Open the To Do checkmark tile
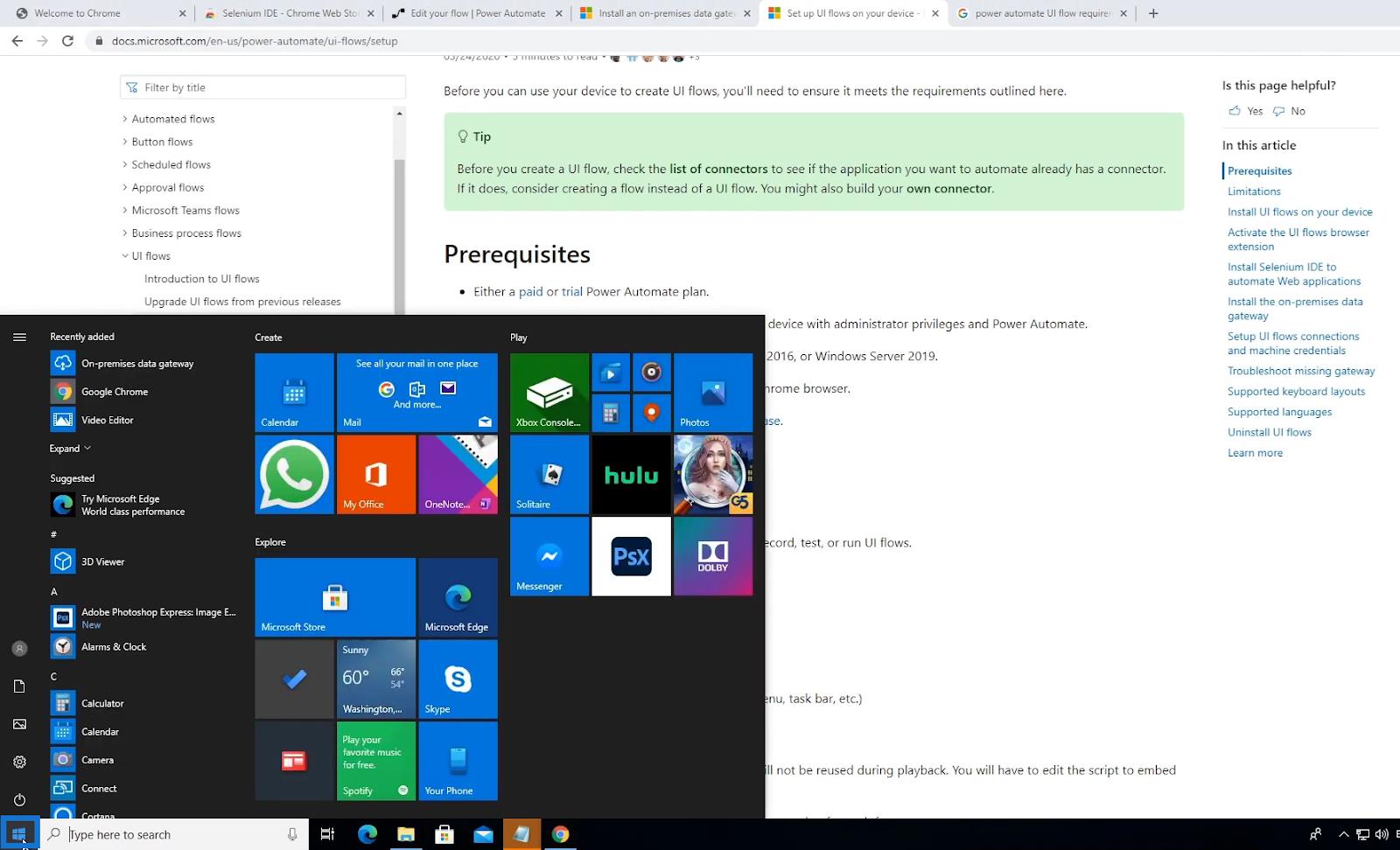The width and height of the screenshot is (1400, 850). tap(294, 679)
